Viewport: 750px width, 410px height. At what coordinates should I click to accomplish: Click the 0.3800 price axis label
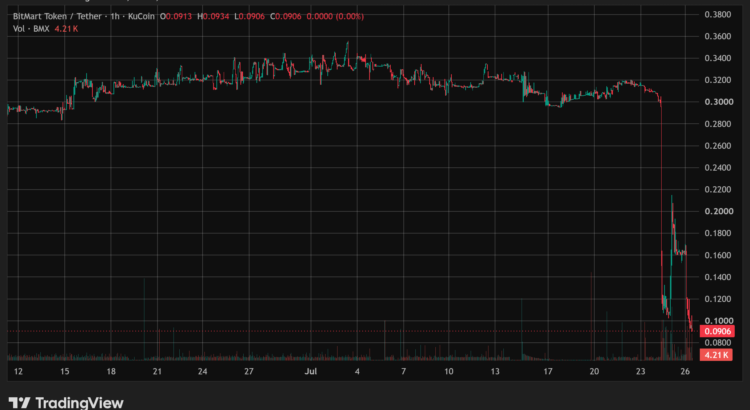pos(717,14)
